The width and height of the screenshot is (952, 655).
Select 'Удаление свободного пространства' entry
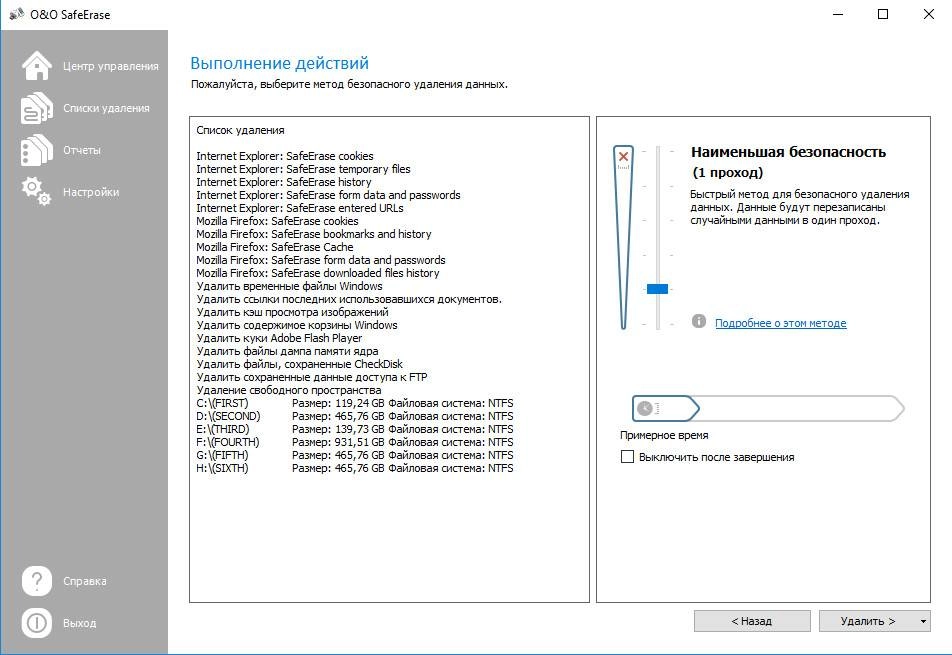coord(288,390)
